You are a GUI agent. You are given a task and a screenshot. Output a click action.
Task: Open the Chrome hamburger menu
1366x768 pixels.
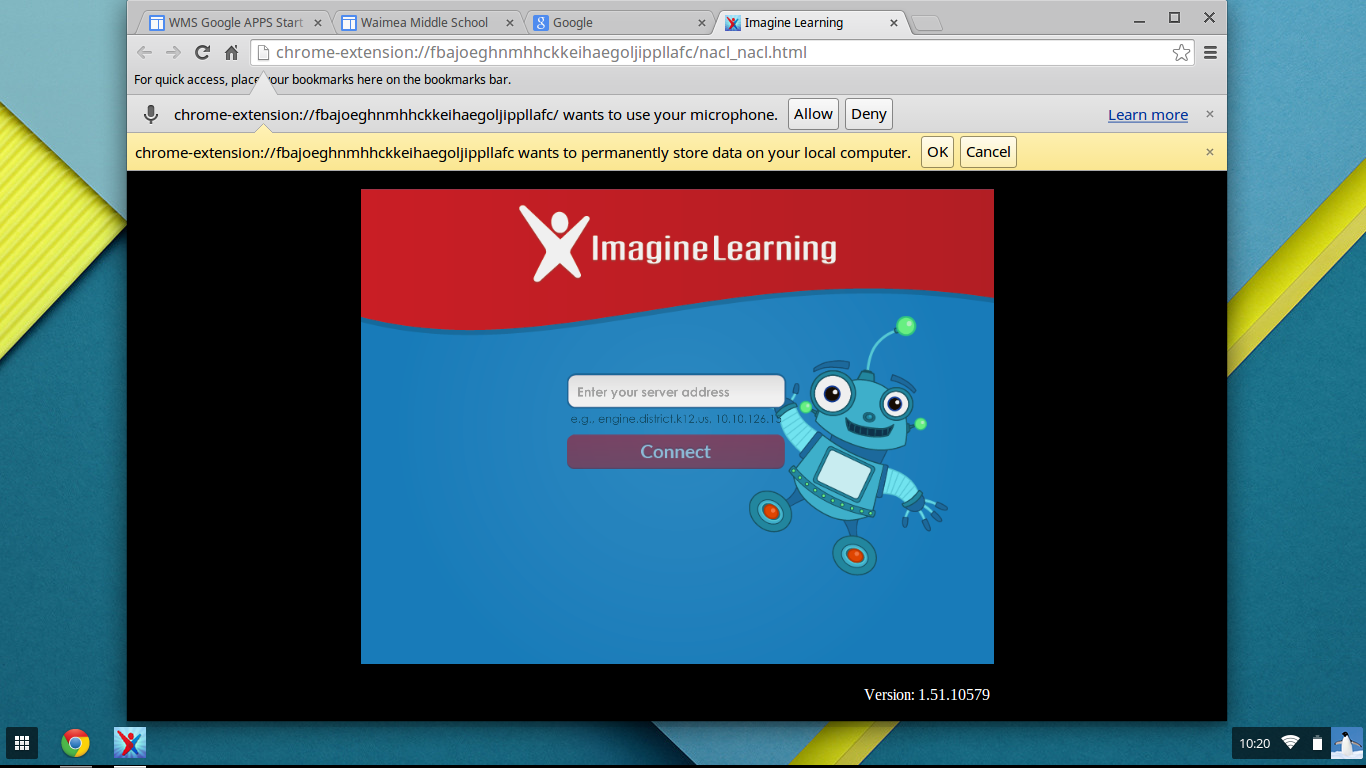point(1210,53)
